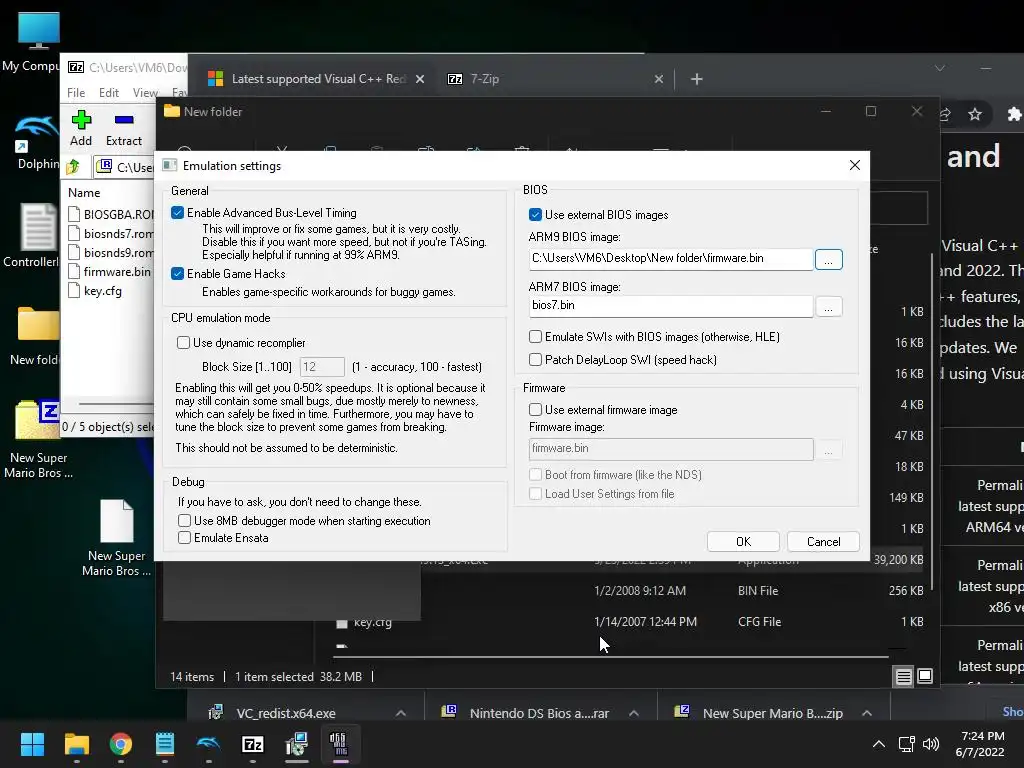Bookmark page with star icon
The height and width of the screenshot is (768, 1024).
coord(975,115)
